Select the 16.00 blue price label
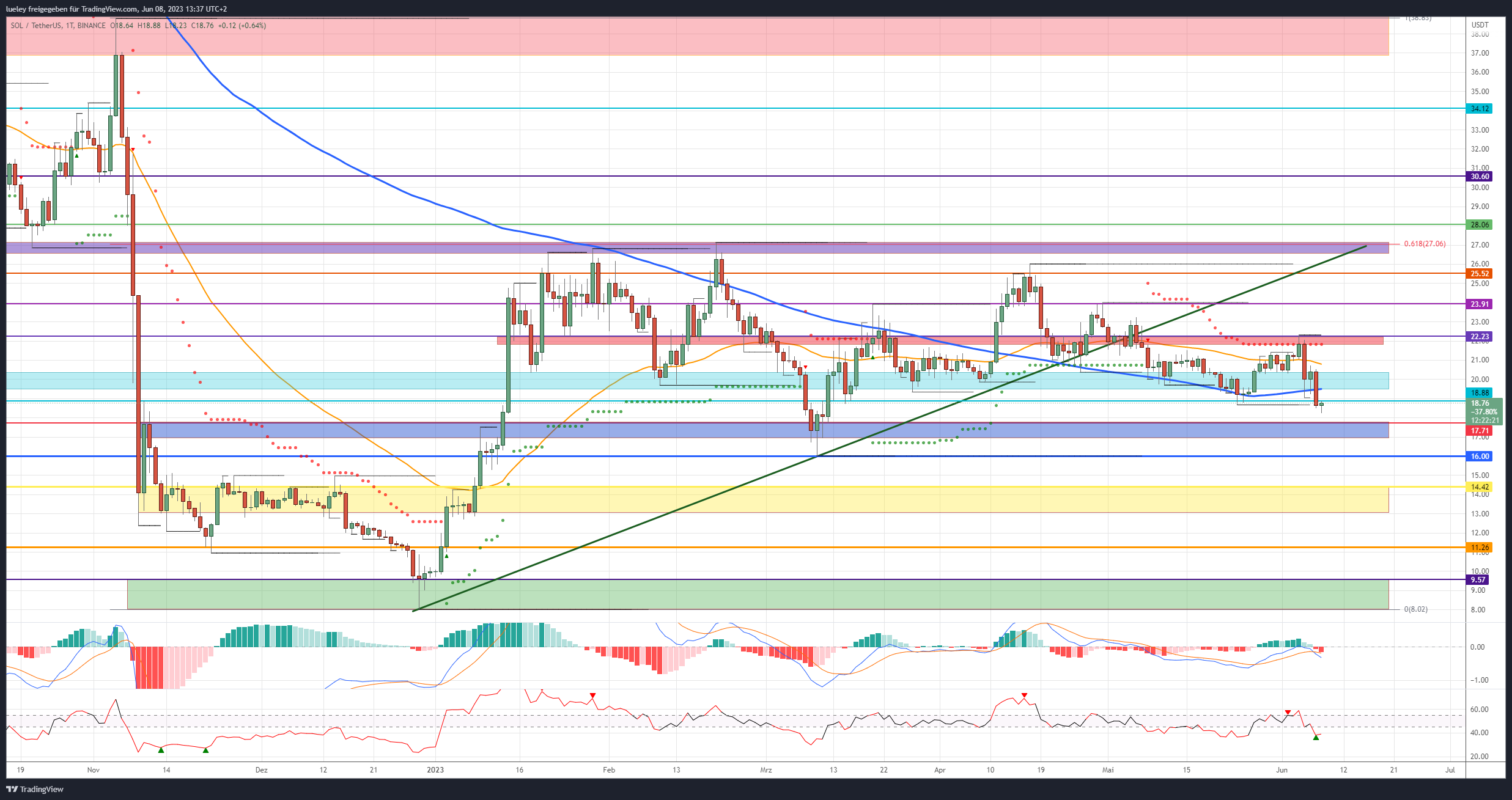Image resolution: width=1512 pixels, height=800 pixels. click(x=1480, y=457)
